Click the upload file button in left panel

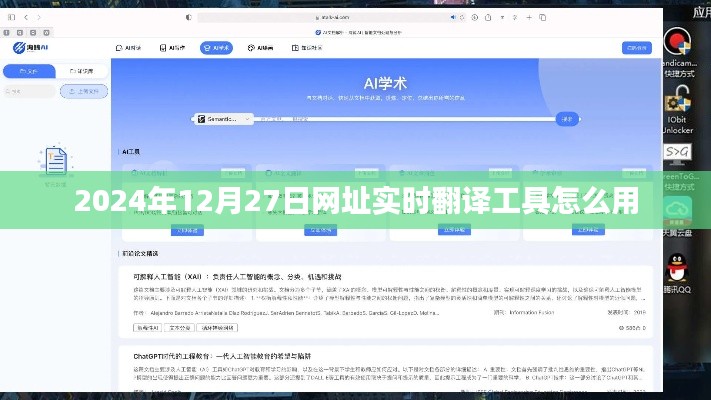pos(84,92)
